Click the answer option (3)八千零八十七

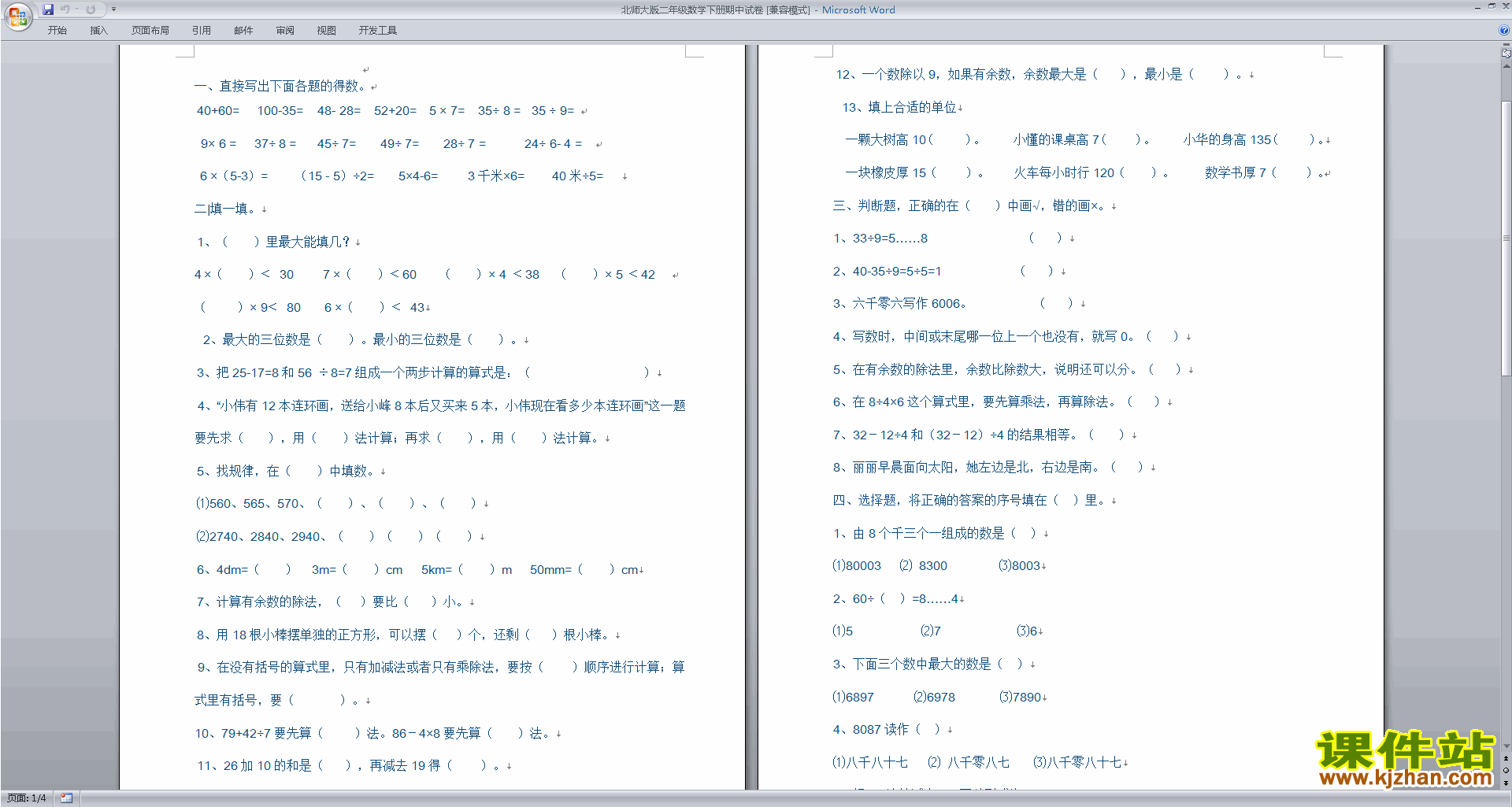[1077, 763]
